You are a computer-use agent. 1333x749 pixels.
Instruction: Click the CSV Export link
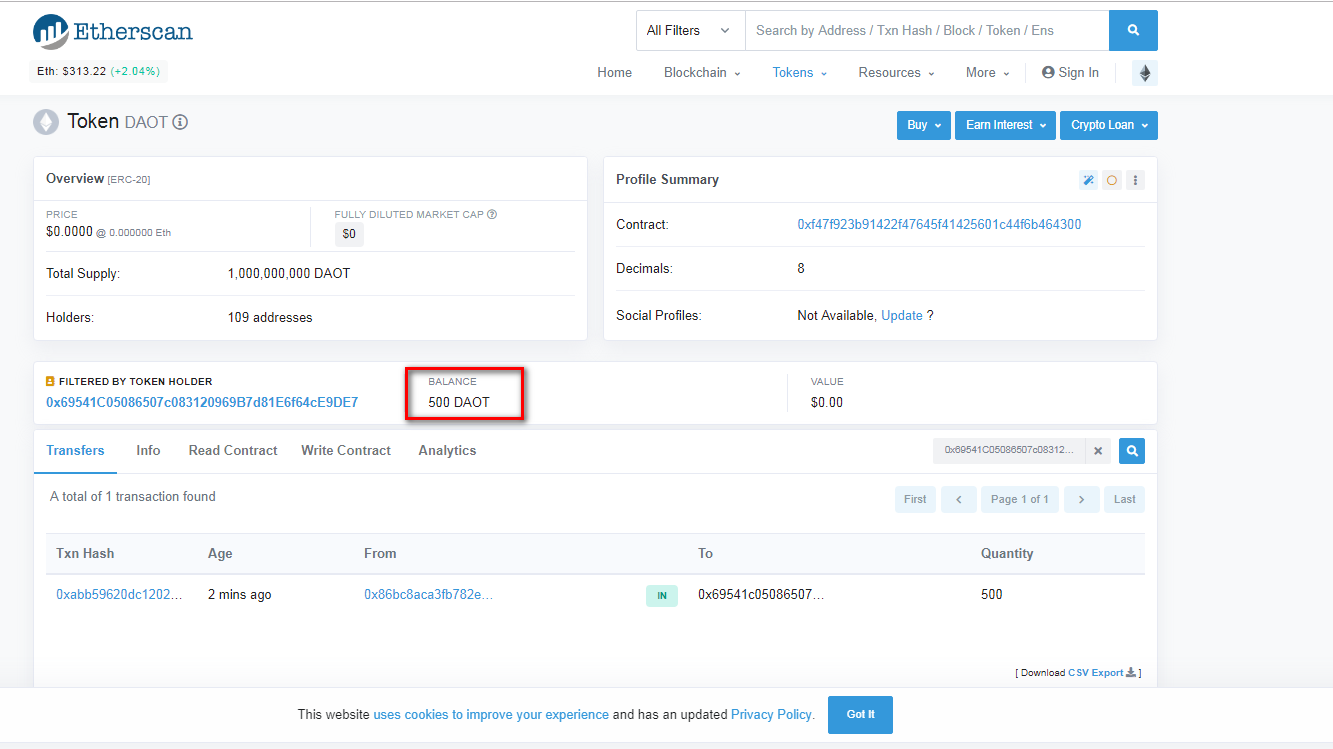[1095, 673]
